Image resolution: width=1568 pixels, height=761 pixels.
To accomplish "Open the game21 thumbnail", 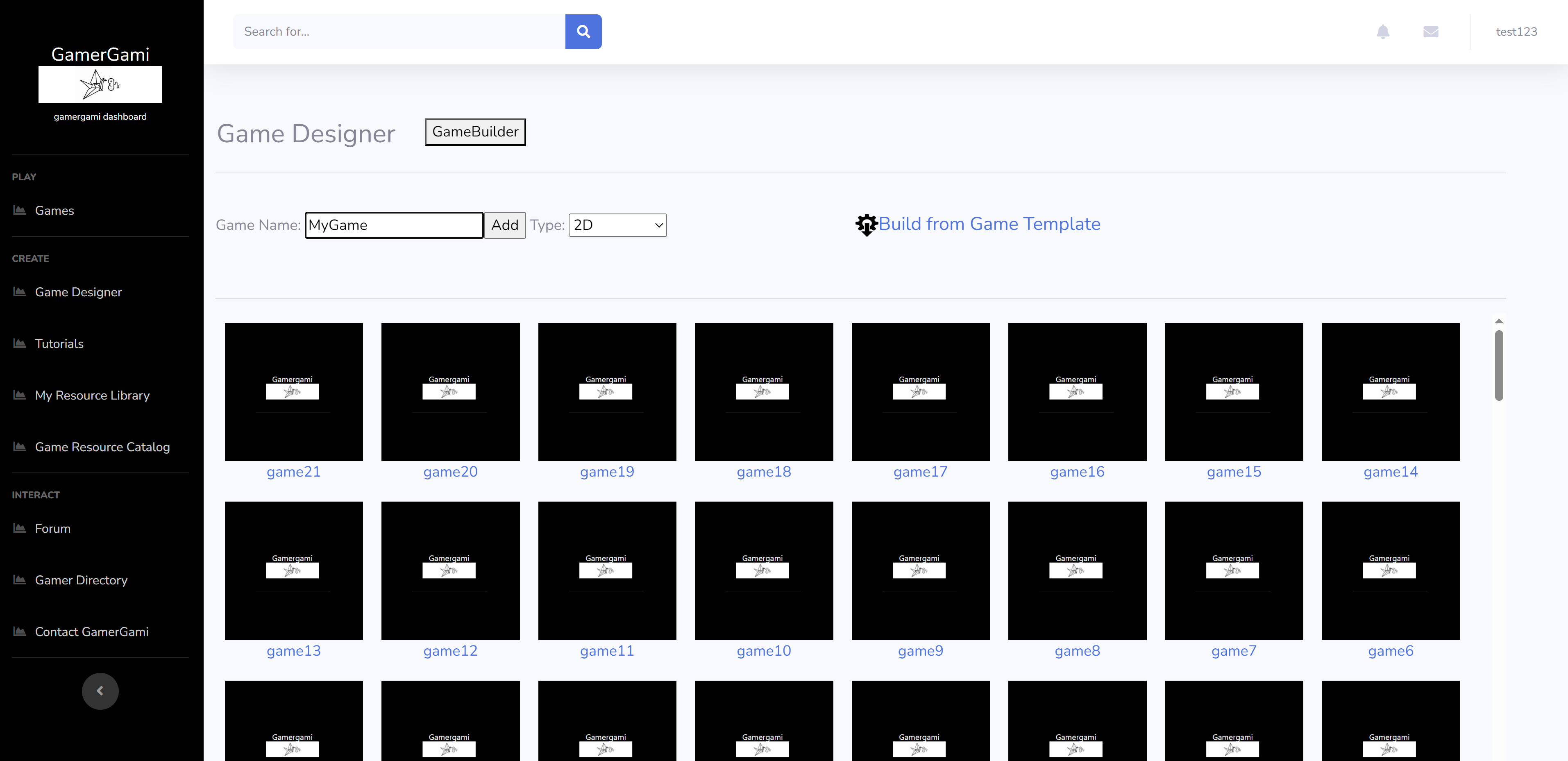I will (x=293, y=392).
